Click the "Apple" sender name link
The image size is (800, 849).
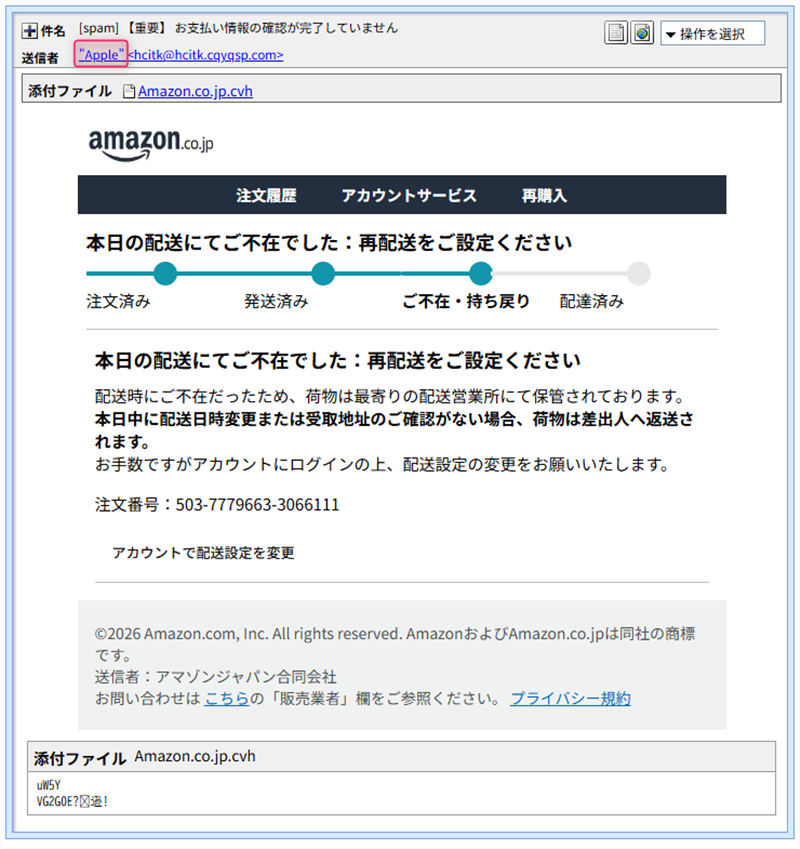(x=101, y=55)
